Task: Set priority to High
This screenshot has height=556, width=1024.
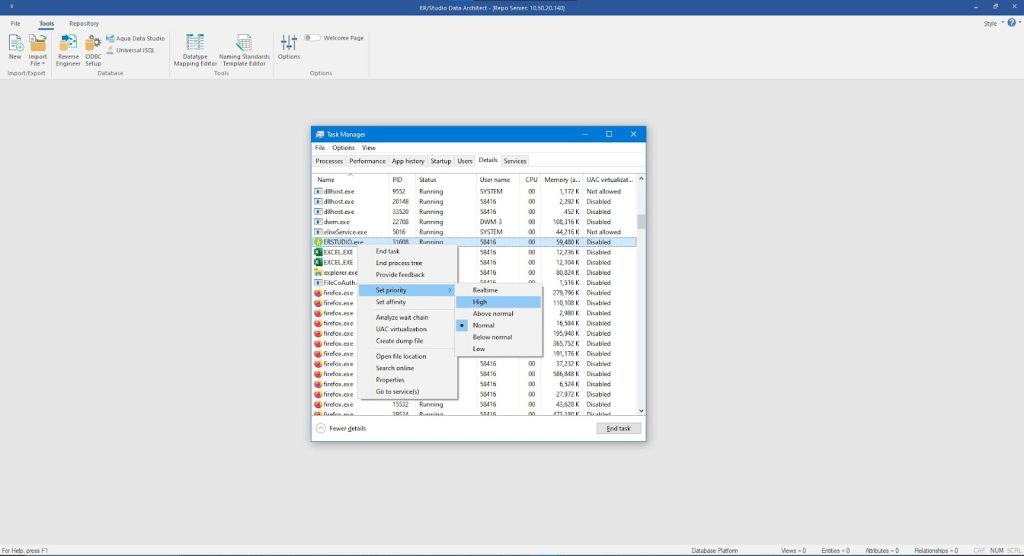Action: tap(498, 302)
